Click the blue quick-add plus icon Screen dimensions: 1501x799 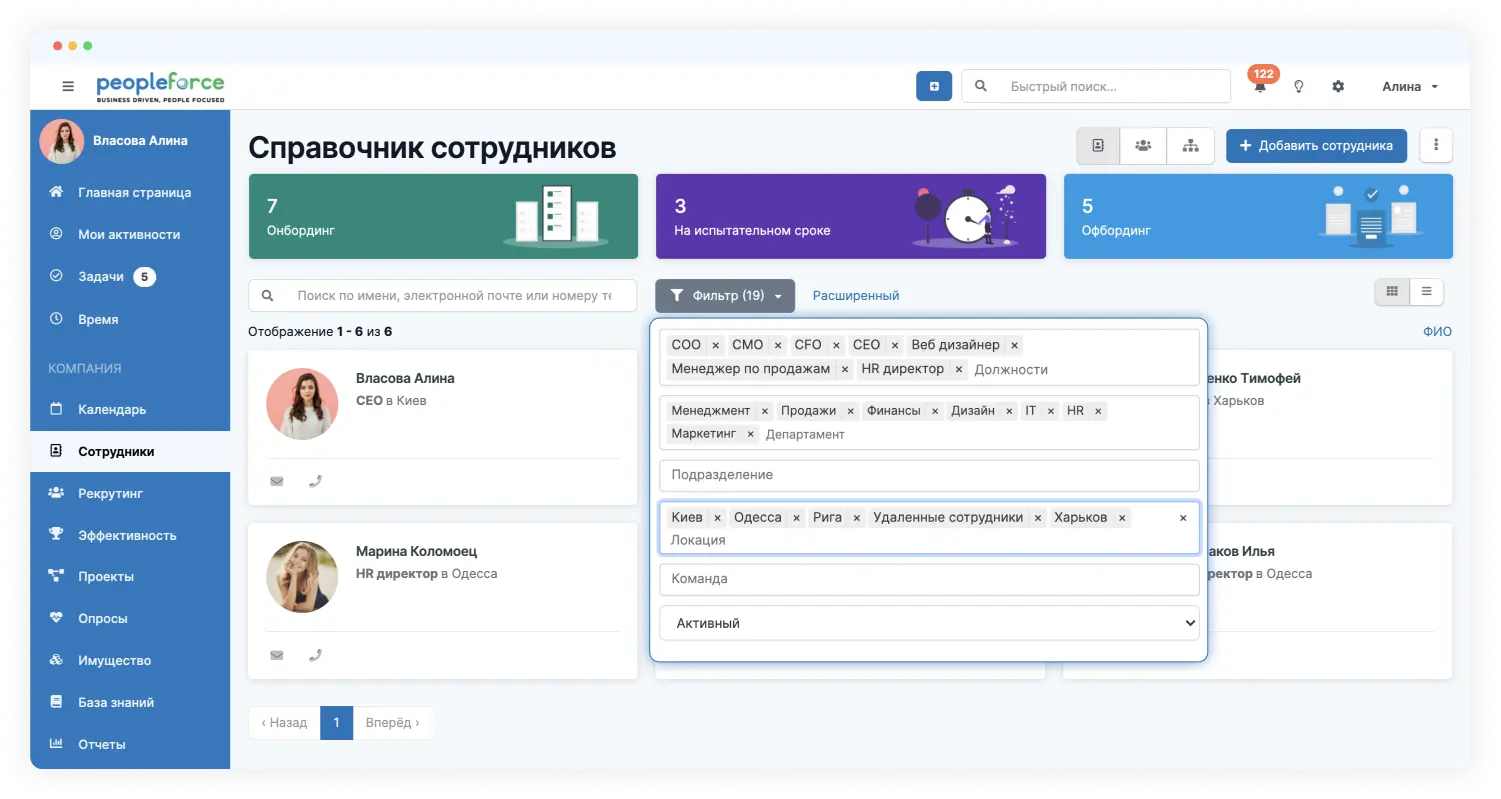coord(934,87)
